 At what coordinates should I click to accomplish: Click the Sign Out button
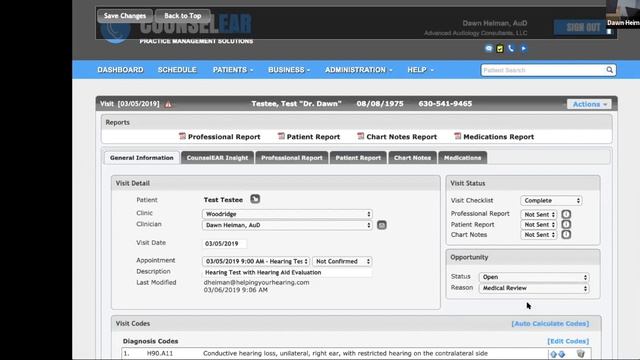(583, 27)
